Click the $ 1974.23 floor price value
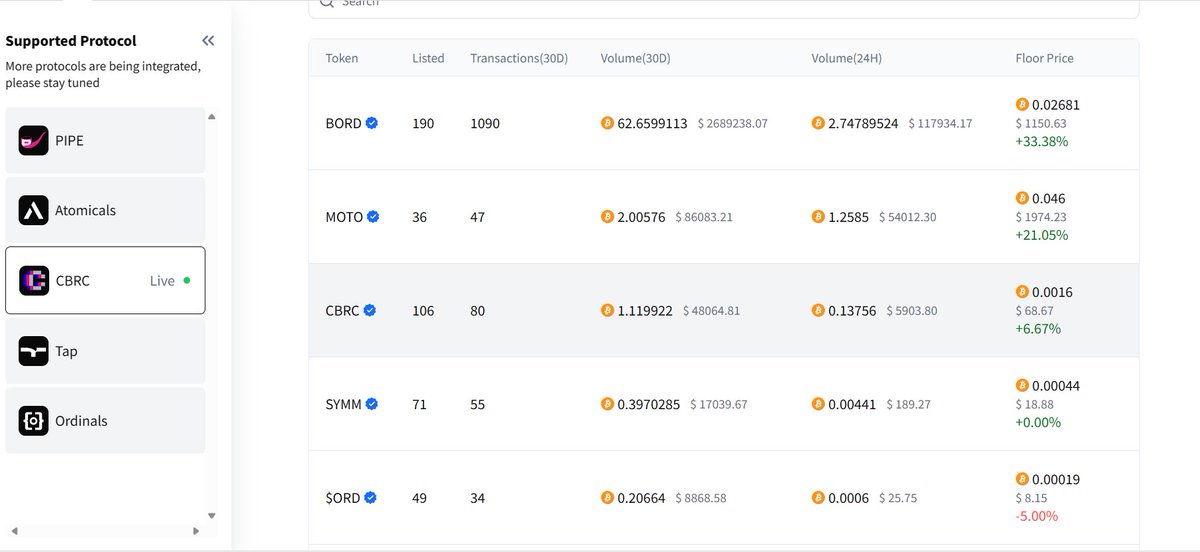This screenshot has width=1200, height=552. pyautogui.click(x=1041, y=217)
